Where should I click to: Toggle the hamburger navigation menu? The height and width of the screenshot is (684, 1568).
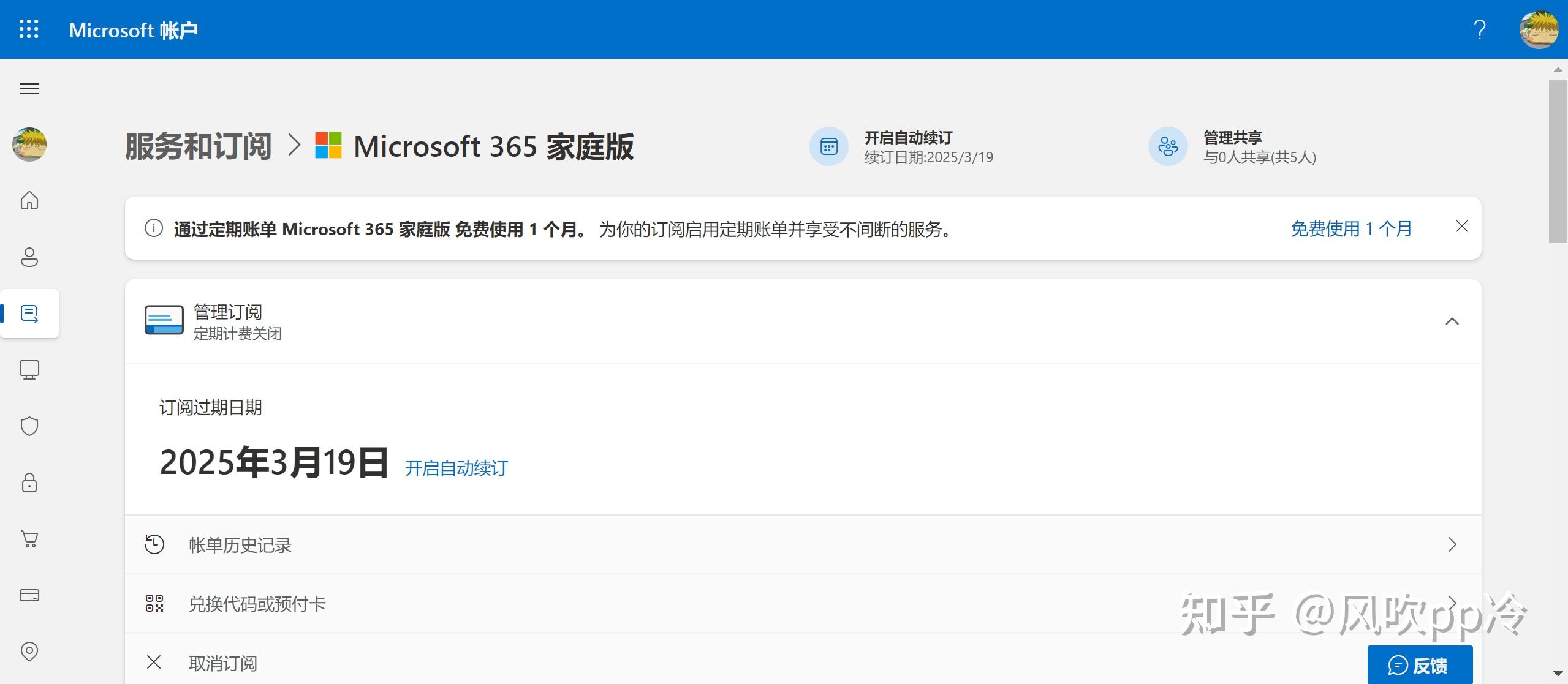click(x=29, y=89)
